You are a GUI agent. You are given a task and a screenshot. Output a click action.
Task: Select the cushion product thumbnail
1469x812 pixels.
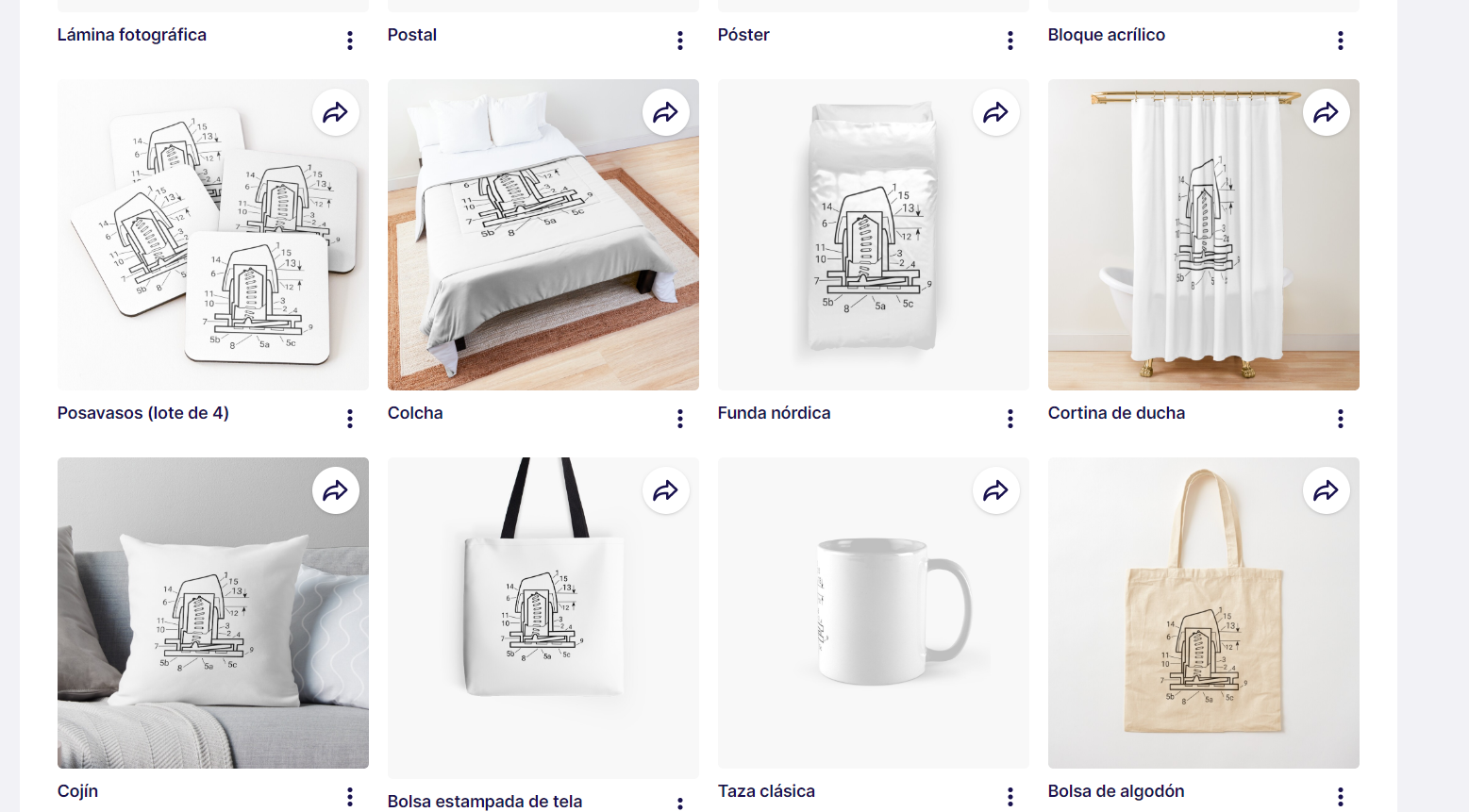pos(213,613)
